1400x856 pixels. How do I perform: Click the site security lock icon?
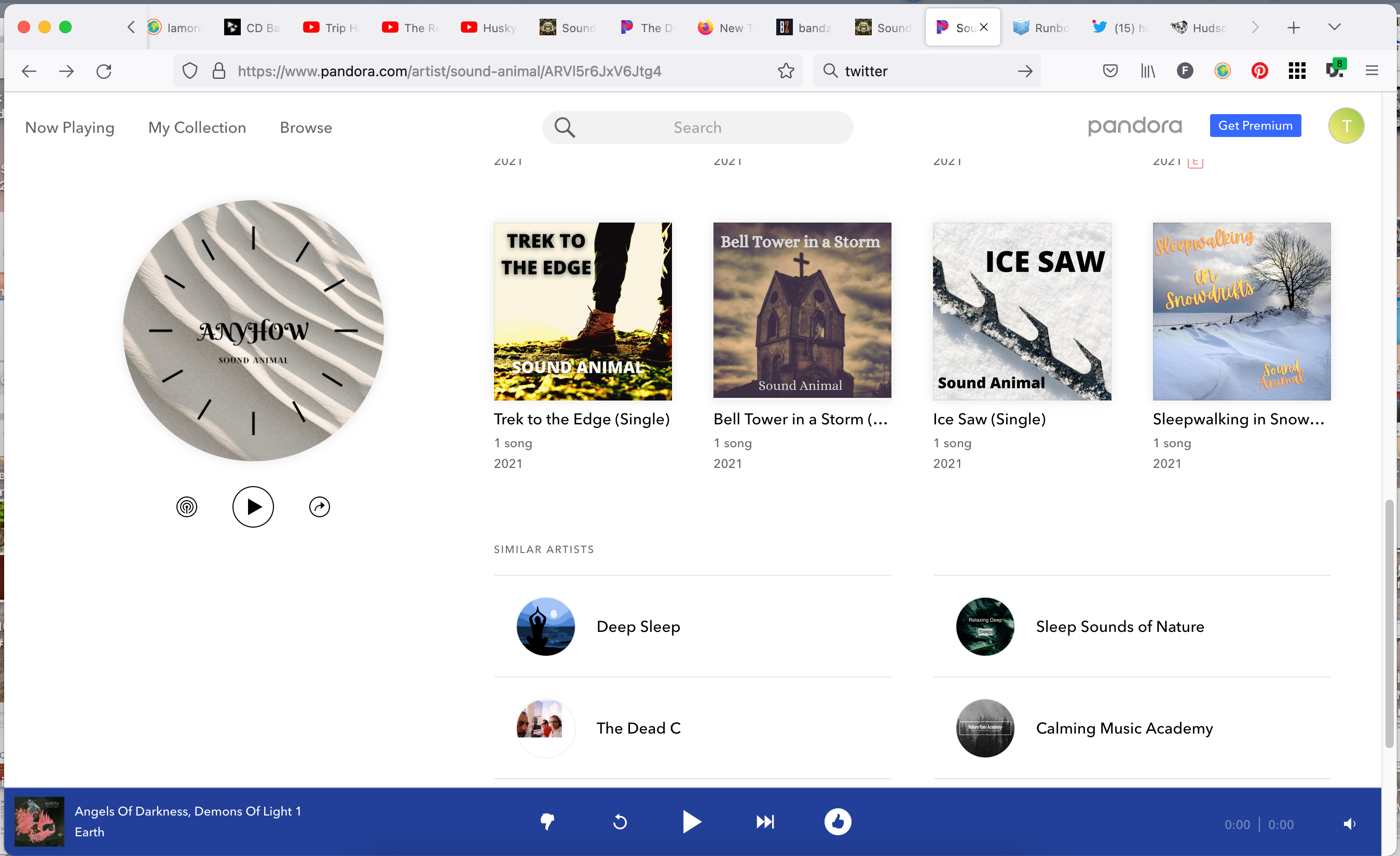tap(219, 71)
